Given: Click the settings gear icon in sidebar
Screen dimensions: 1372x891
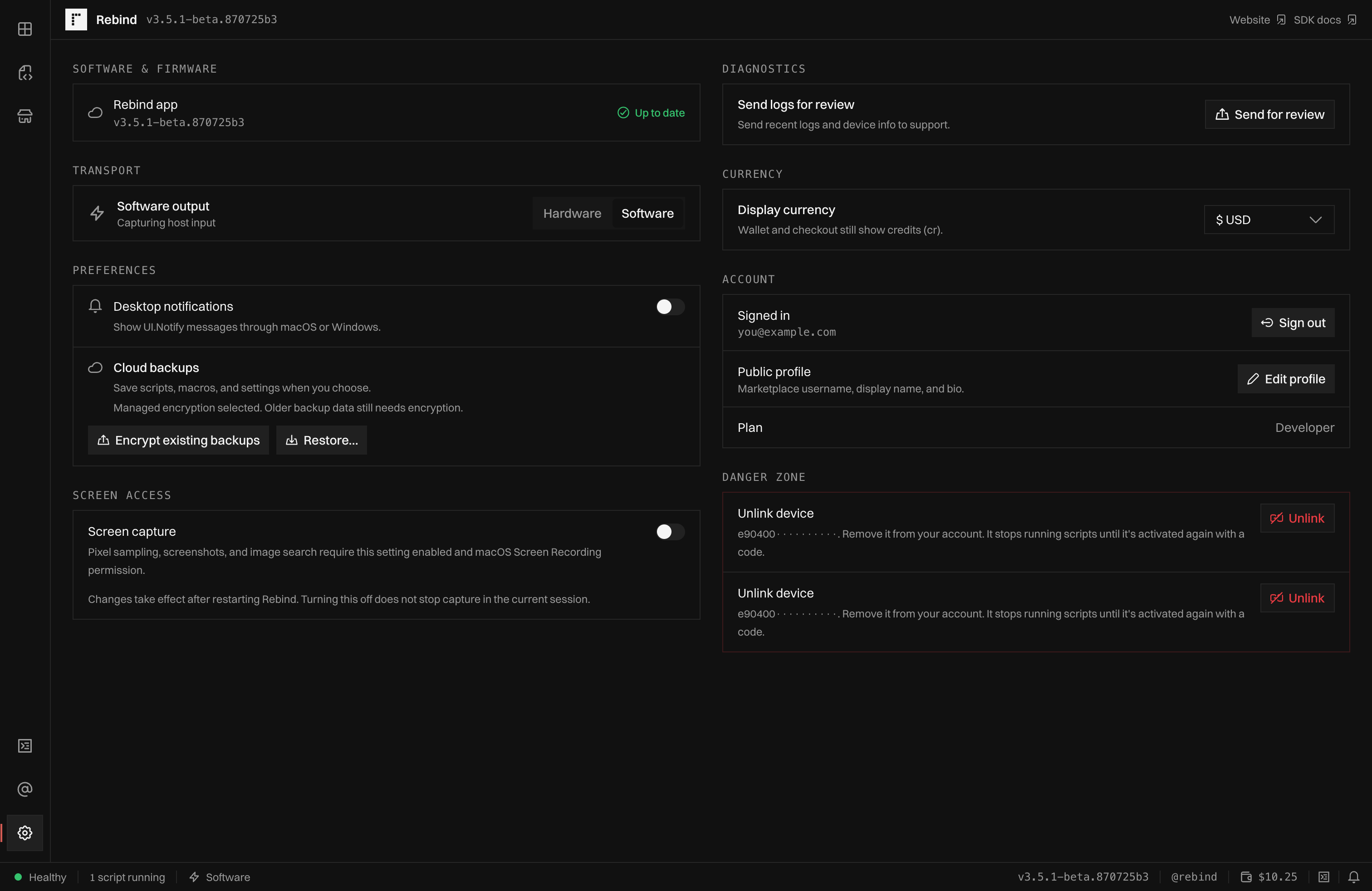Looking at the screenshot, I should (x=25, y=833).
